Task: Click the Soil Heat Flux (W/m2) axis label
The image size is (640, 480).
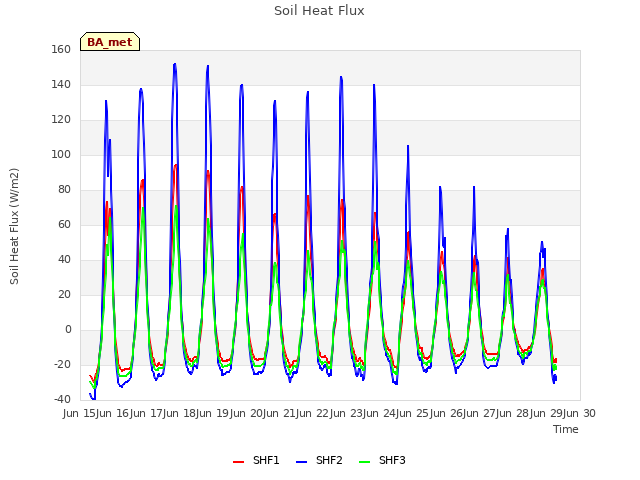Action: 14,226
